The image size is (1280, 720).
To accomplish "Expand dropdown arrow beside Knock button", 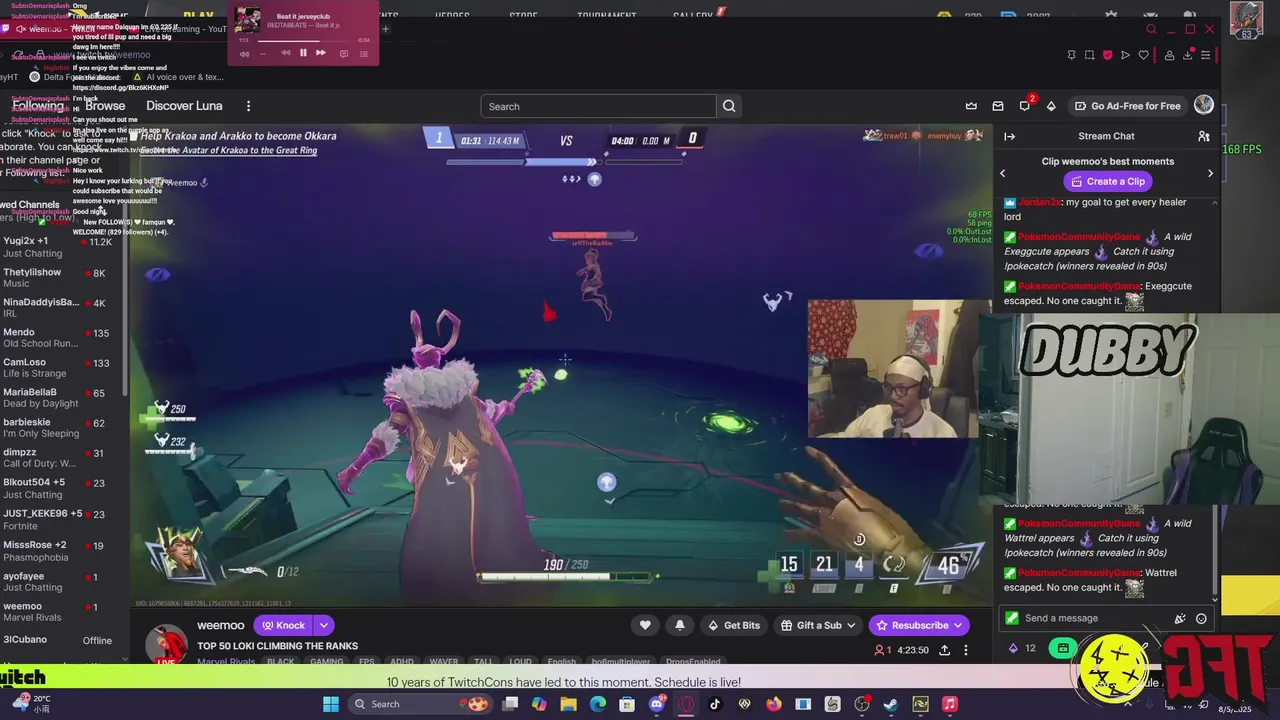I will 324,625.
